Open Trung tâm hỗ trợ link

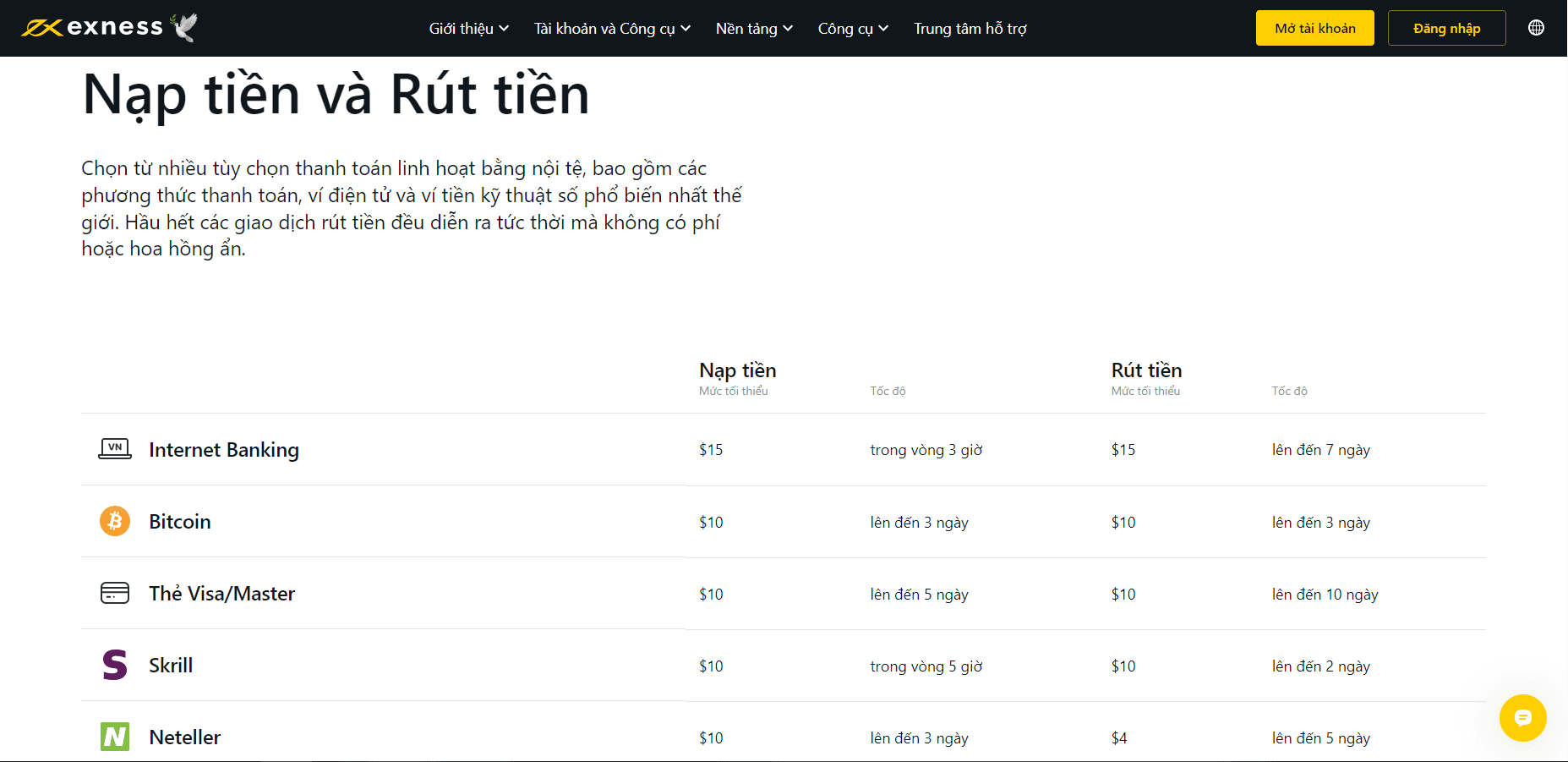pyautogui.click(x=970, y=29)
